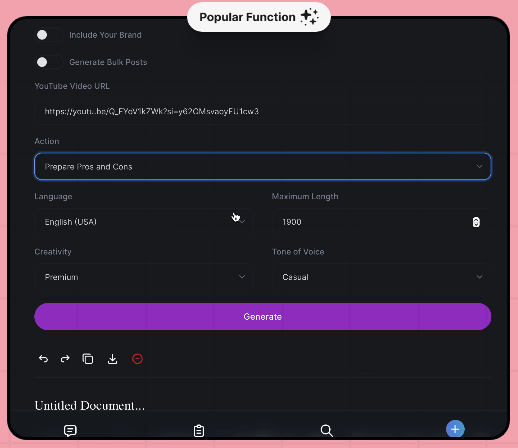The width and height of the screenshot is (518, 448).
Task: Click the YouTube Video URL field
Action: [x=263, y=111]
